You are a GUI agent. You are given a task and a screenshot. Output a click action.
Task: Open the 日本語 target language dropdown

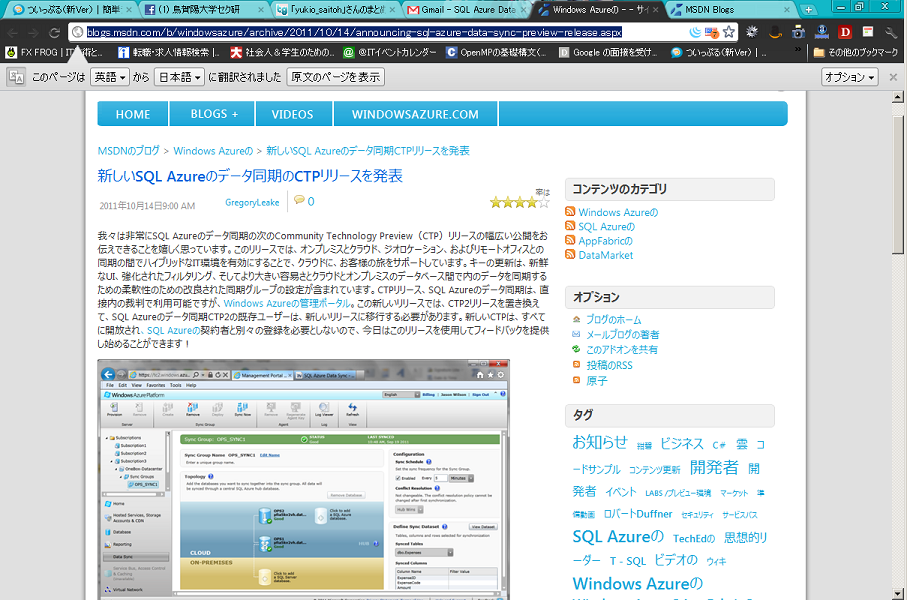[x=178, y=77]
